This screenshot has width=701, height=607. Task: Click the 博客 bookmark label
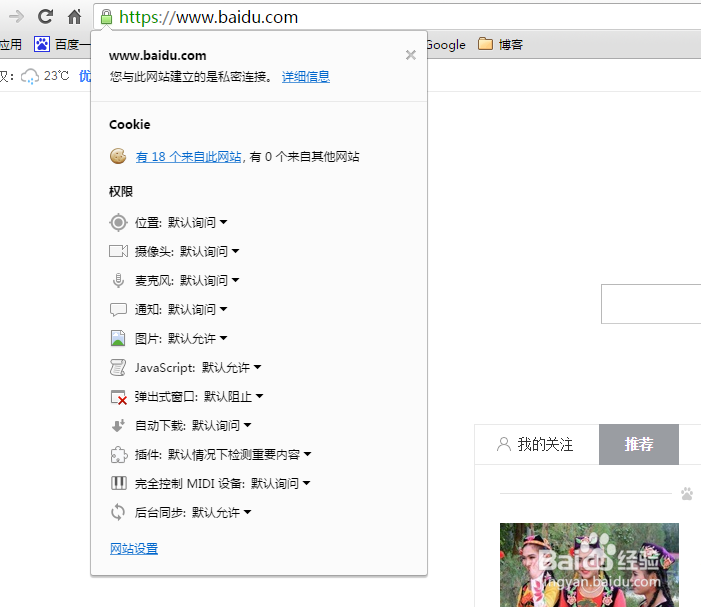pyautogui.click(x=511, y=44)
